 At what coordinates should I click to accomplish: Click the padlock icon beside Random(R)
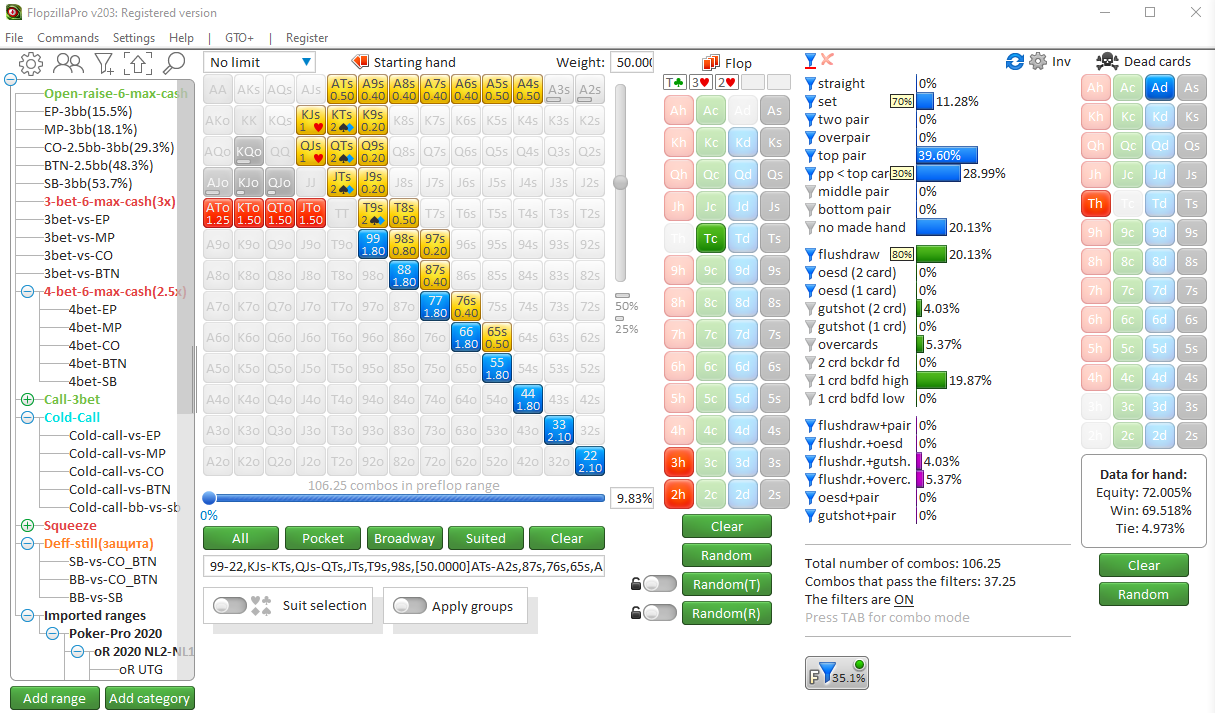[x=635, y=612]
